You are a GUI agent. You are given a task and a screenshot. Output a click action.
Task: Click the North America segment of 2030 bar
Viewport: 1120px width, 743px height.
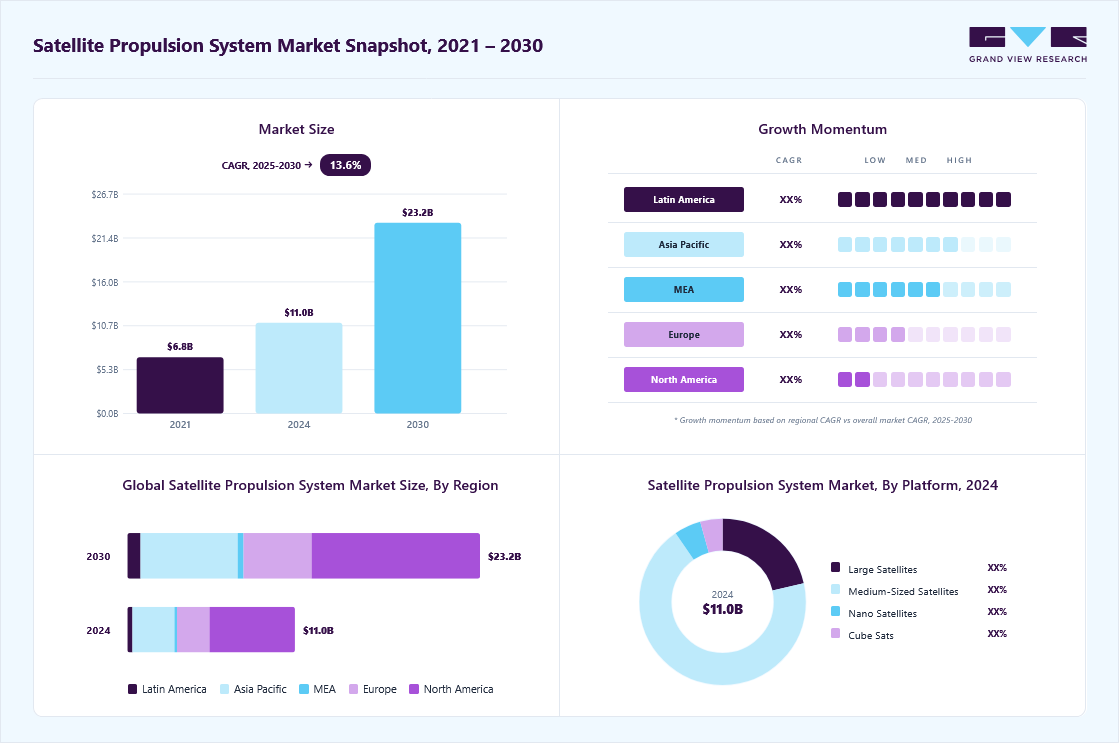click(396, 556)
